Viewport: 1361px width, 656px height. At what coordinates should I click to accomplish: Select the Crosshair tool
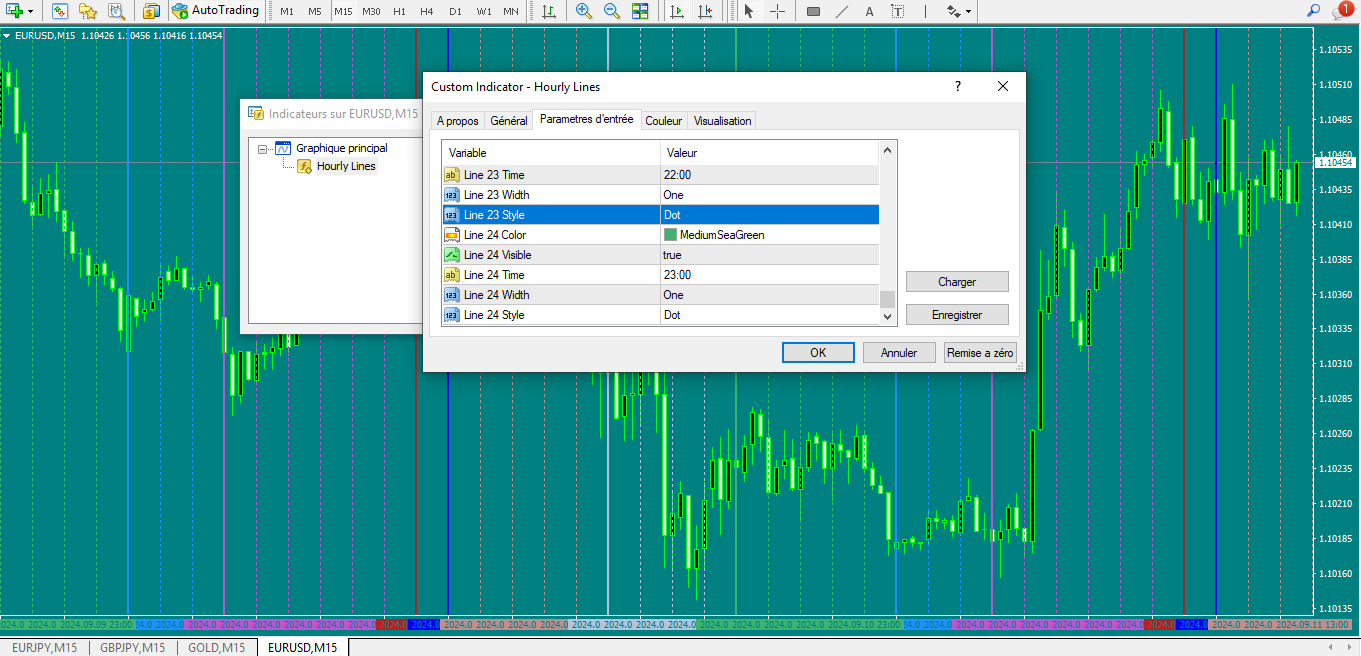coord(777,11)
